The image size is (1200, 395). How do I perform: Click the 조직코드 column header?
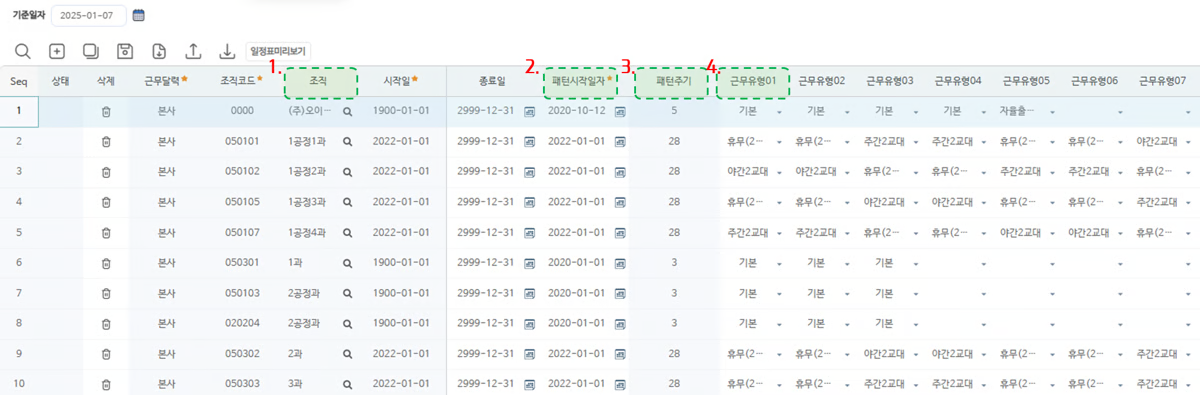point(242,80)
